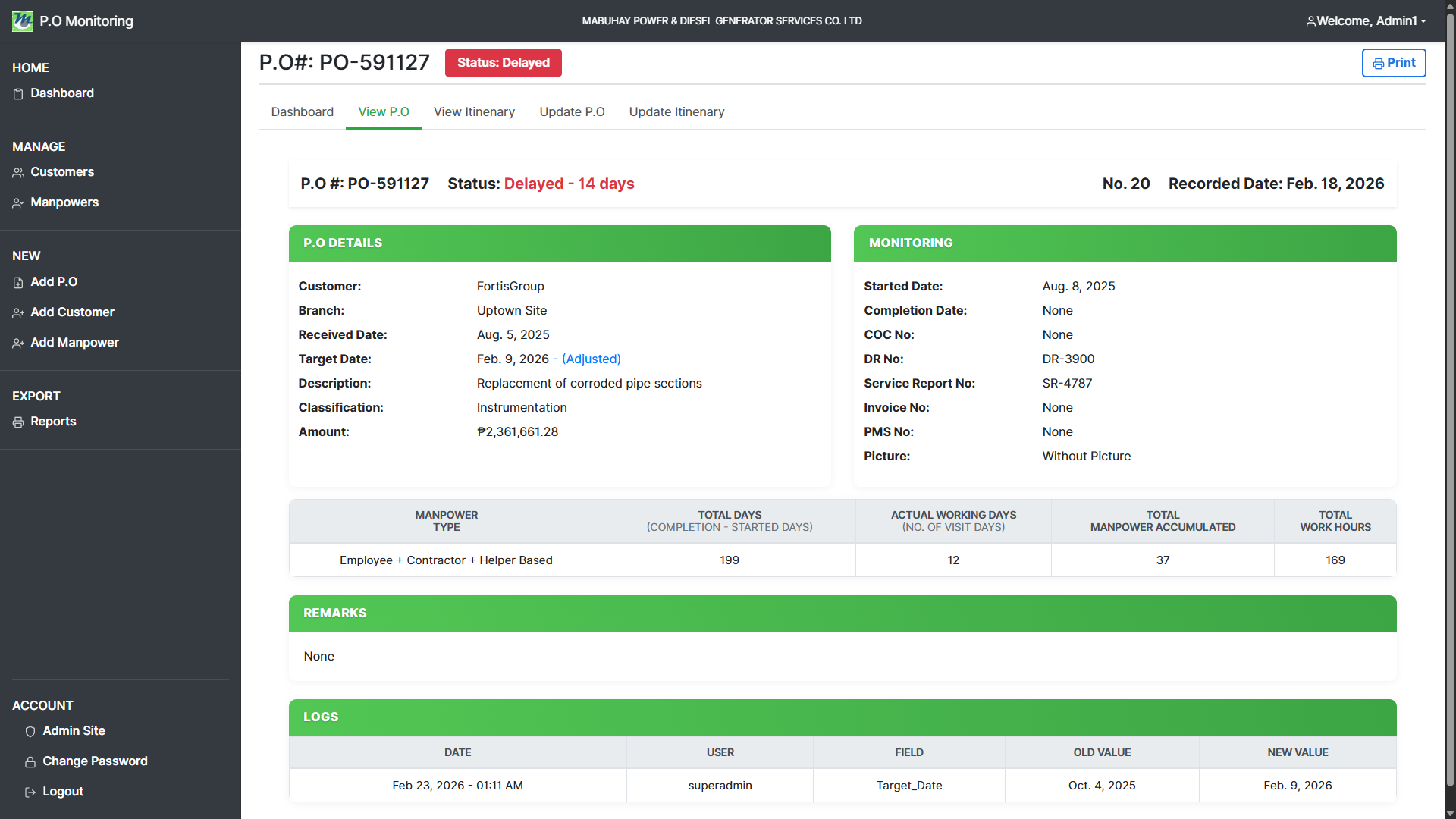Click the Manpowers person icon

tap(18, 203)
